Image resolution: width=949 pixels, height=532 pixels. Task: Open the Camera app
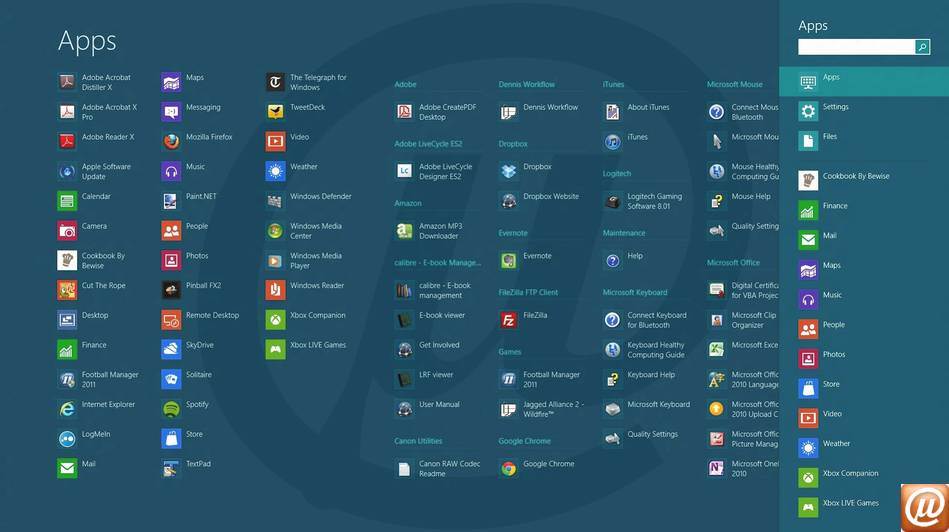[82, 230]
